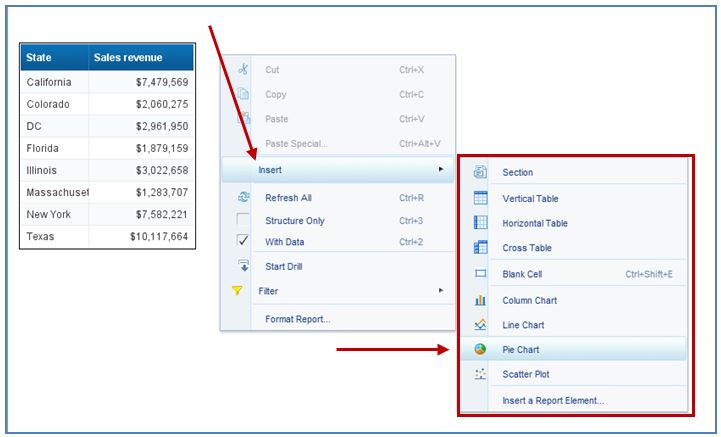Click the State column header

coord(54,57)
